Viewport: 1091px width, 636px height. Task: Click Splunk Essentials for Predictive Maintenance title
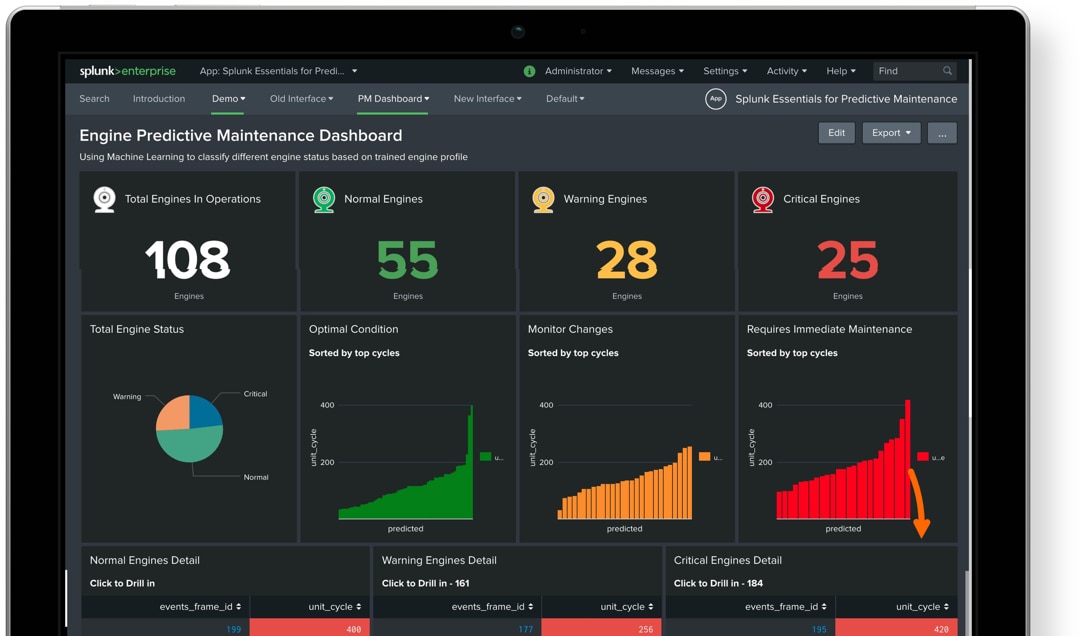click(846, 99)
